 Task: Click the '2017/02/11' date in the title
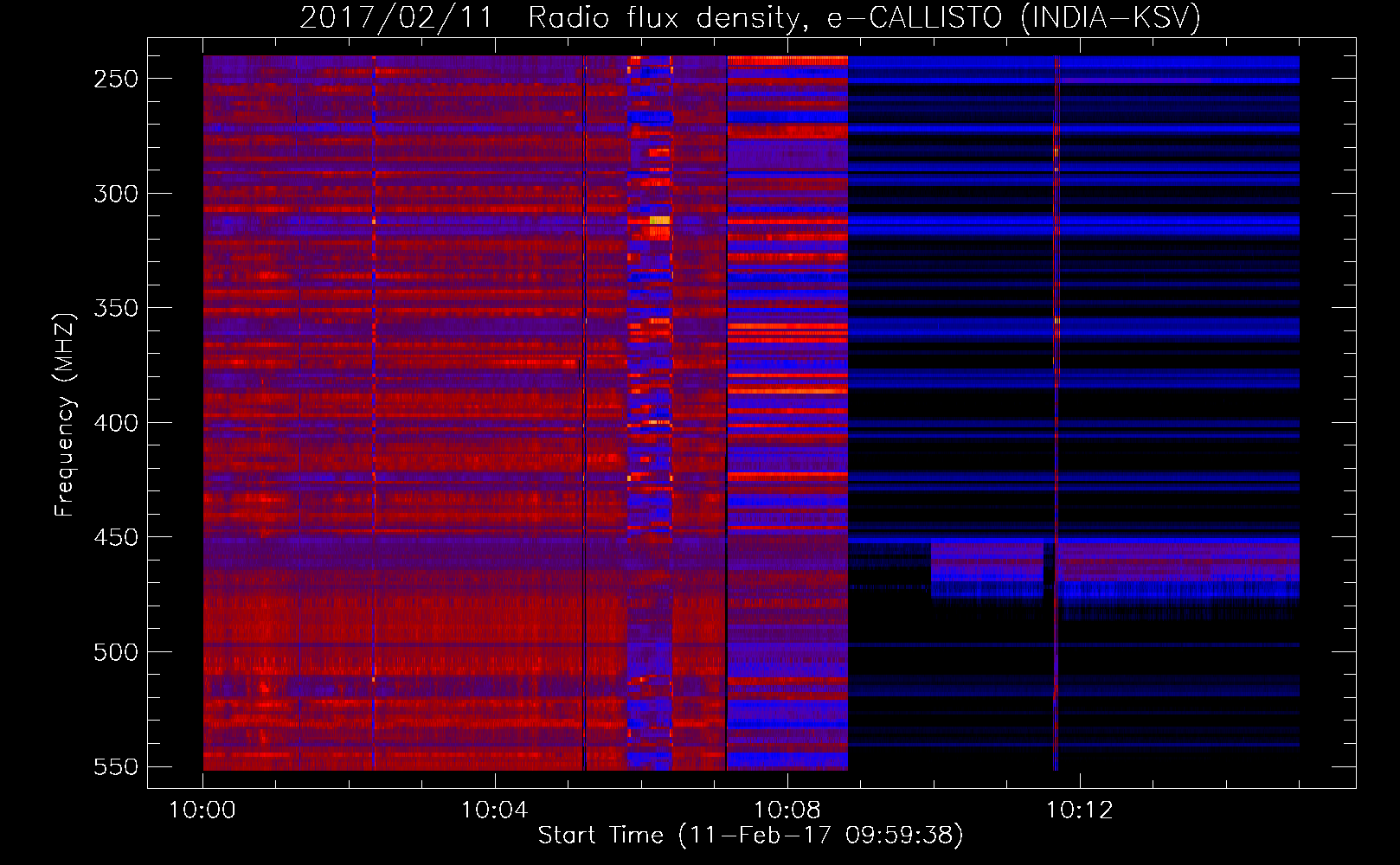click(396, 18)
